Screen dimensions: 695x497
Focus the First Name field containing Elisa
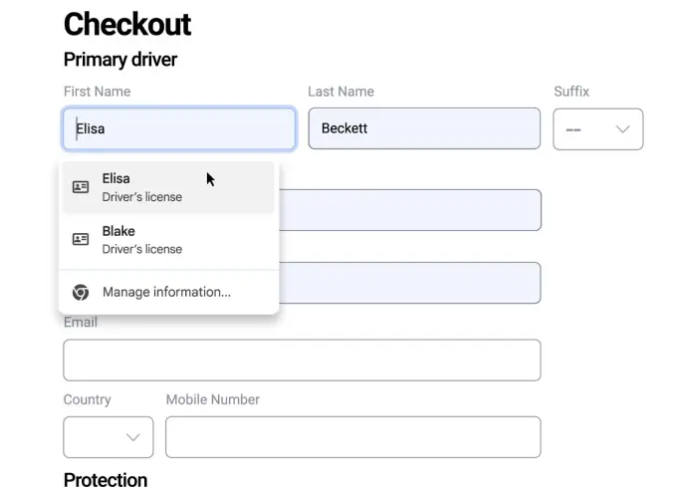click(x=180, y=129)
